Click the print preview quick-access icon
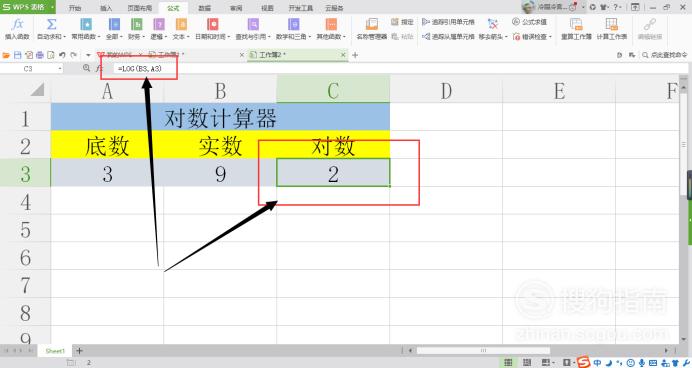The width and height of the screenshot is (692, 368). [x=51, y=55]
